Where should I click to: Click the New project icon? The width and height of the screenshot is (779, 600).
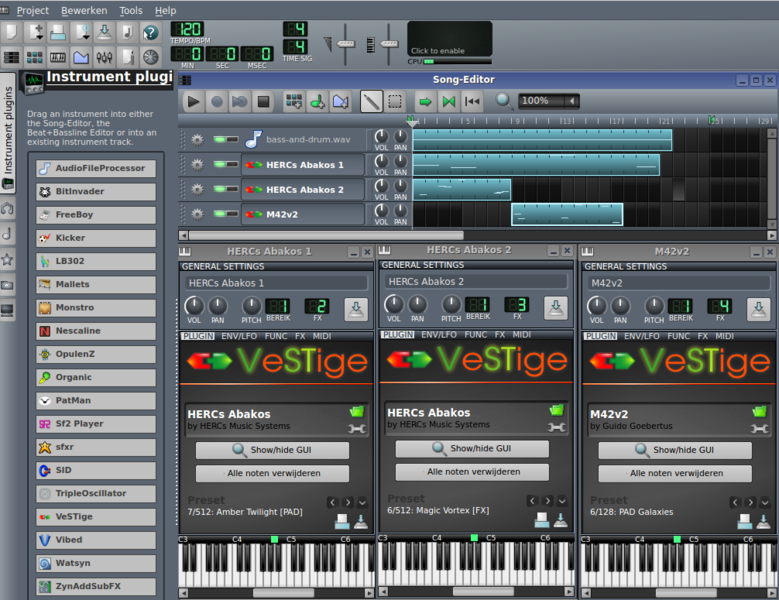(11, 32)
